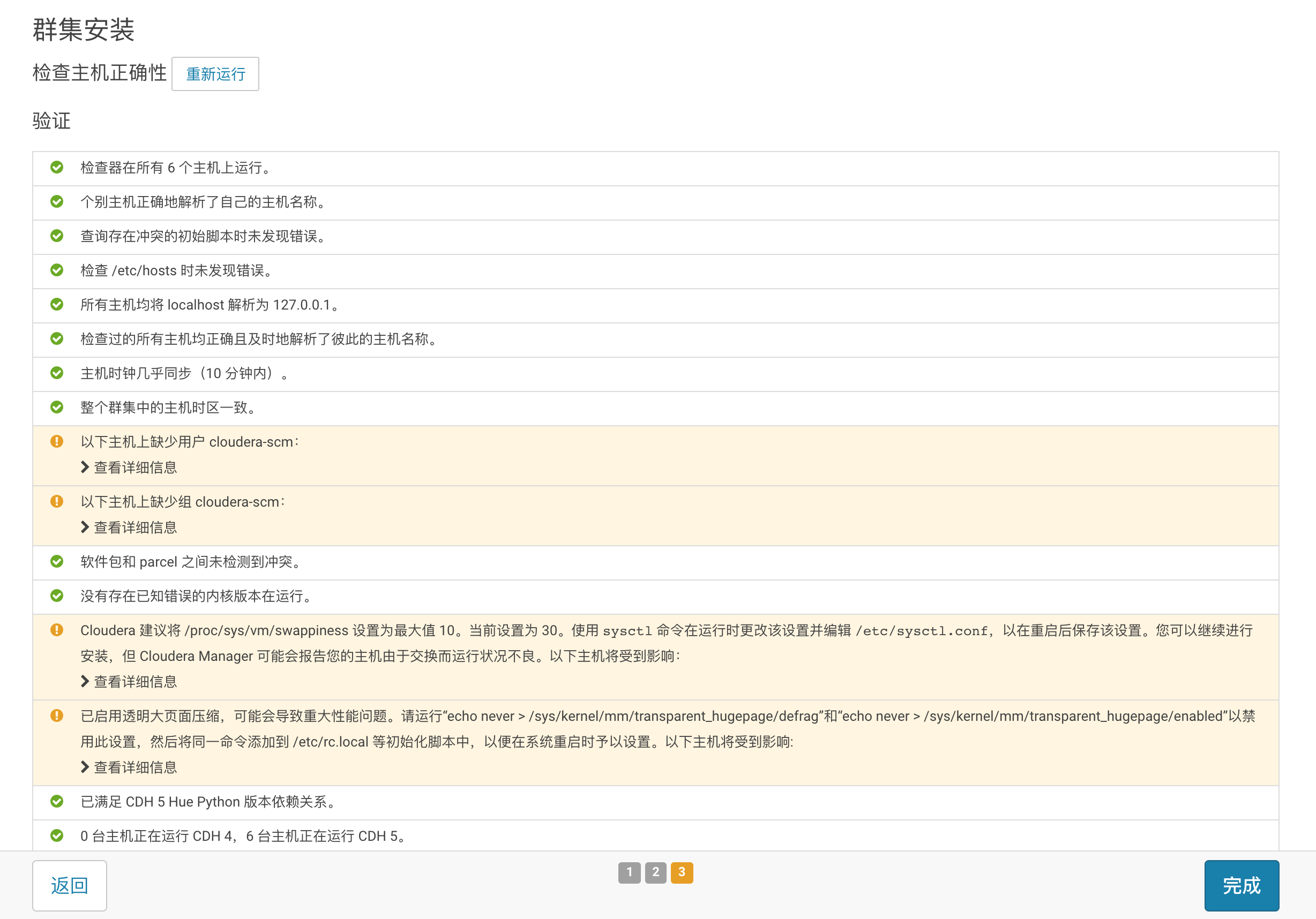The image size is (1316, 919).
Task: Expand 查看详细信息 under missing group cloudera-scm
Action: click(129, 527)
